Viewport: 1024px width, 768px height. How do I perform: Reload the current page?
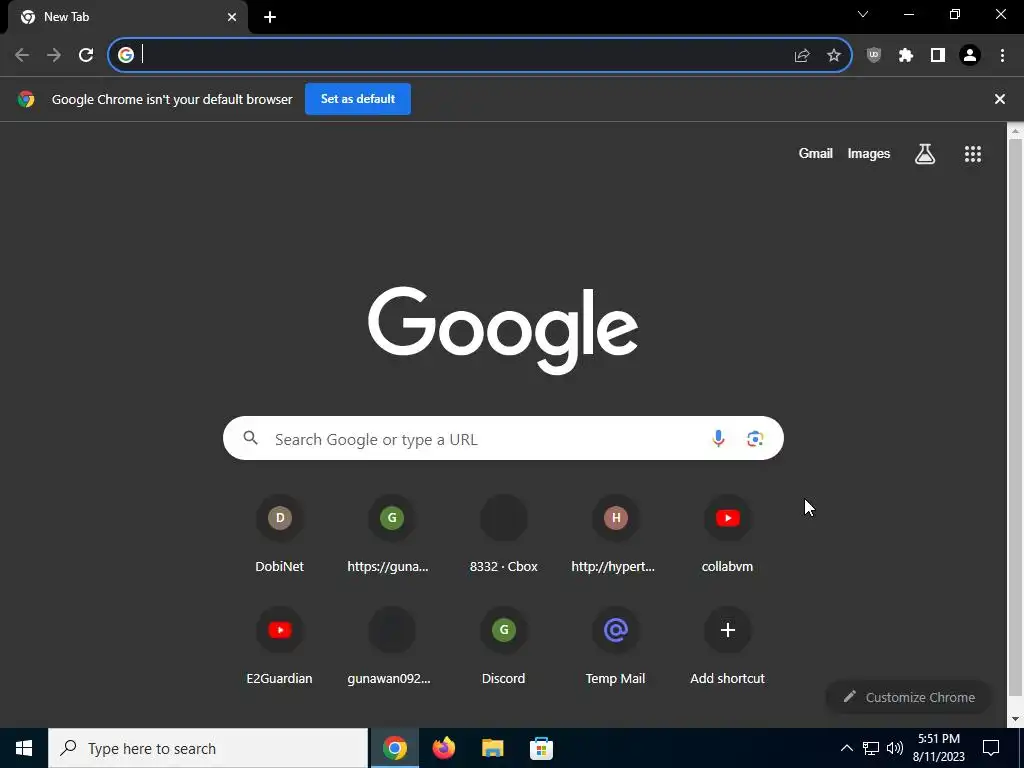coord(86,55)
